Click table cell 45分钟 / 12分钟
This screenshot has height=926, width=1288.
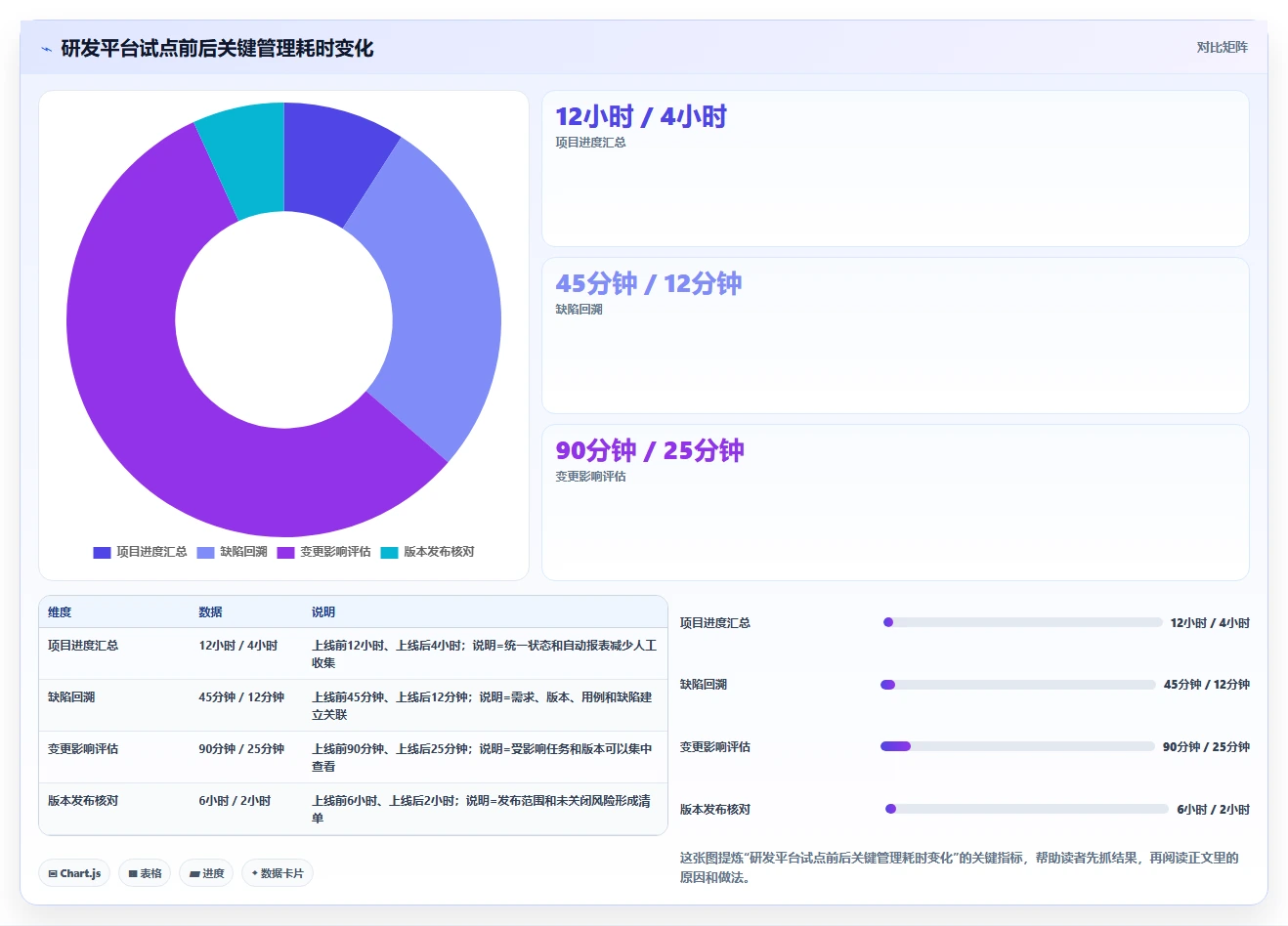pos(241,697)
